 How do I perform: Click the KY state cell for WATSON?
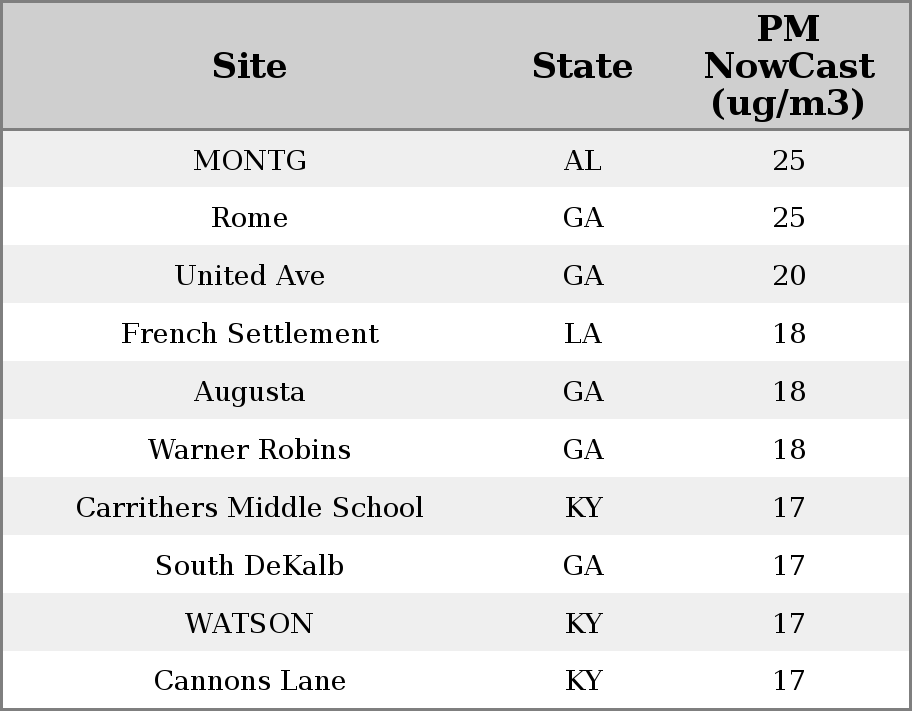click(583, 623)
